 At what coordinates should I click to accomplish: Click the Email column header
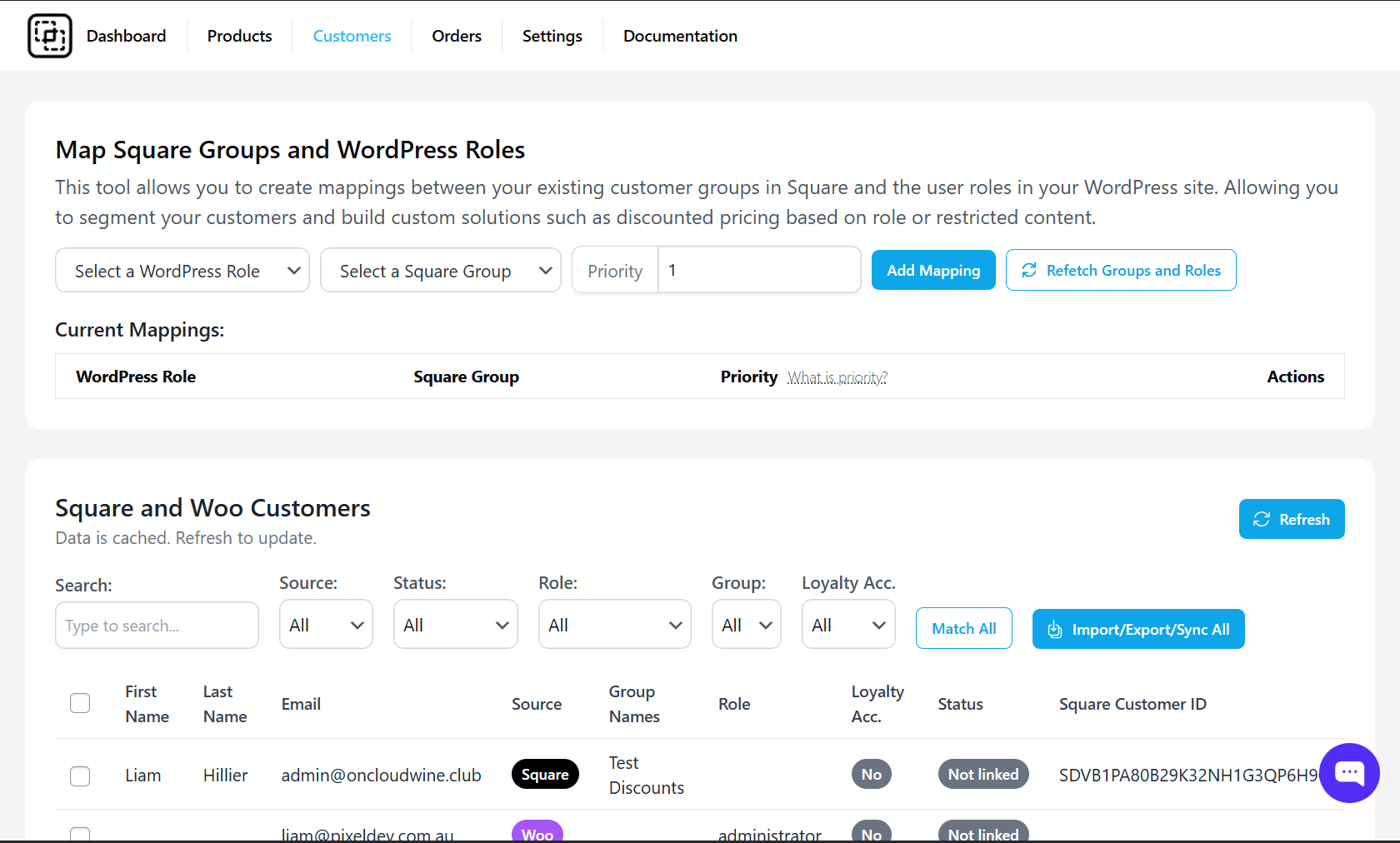coord(301,704)
